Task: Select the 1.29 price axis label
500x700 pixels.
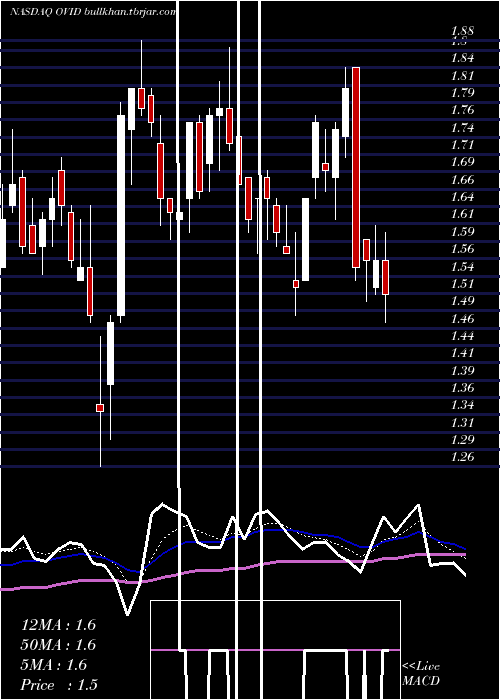Action: click(x=462, y=440)
